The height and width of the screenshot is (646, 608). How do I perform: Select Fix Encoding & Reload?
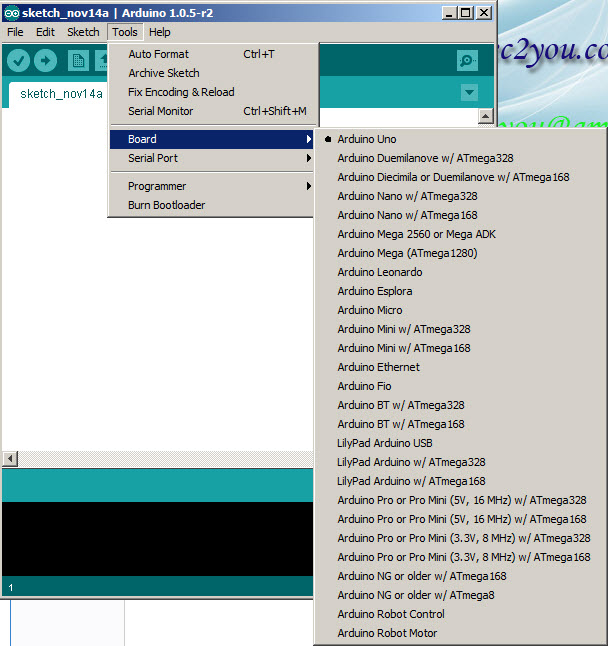212,92
